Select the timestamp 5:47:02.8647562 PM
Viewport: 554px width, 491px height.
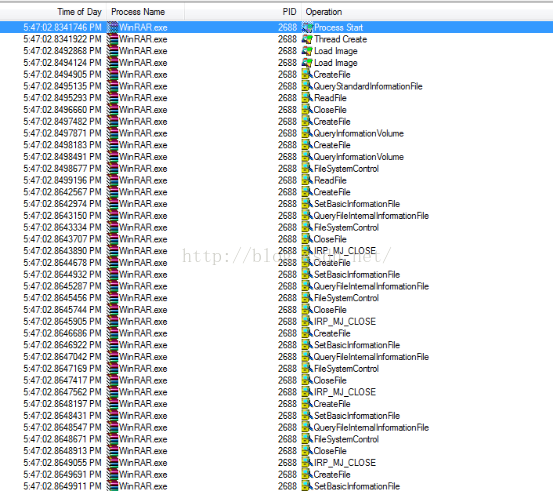pyautogui.click(x=62, y=392)
